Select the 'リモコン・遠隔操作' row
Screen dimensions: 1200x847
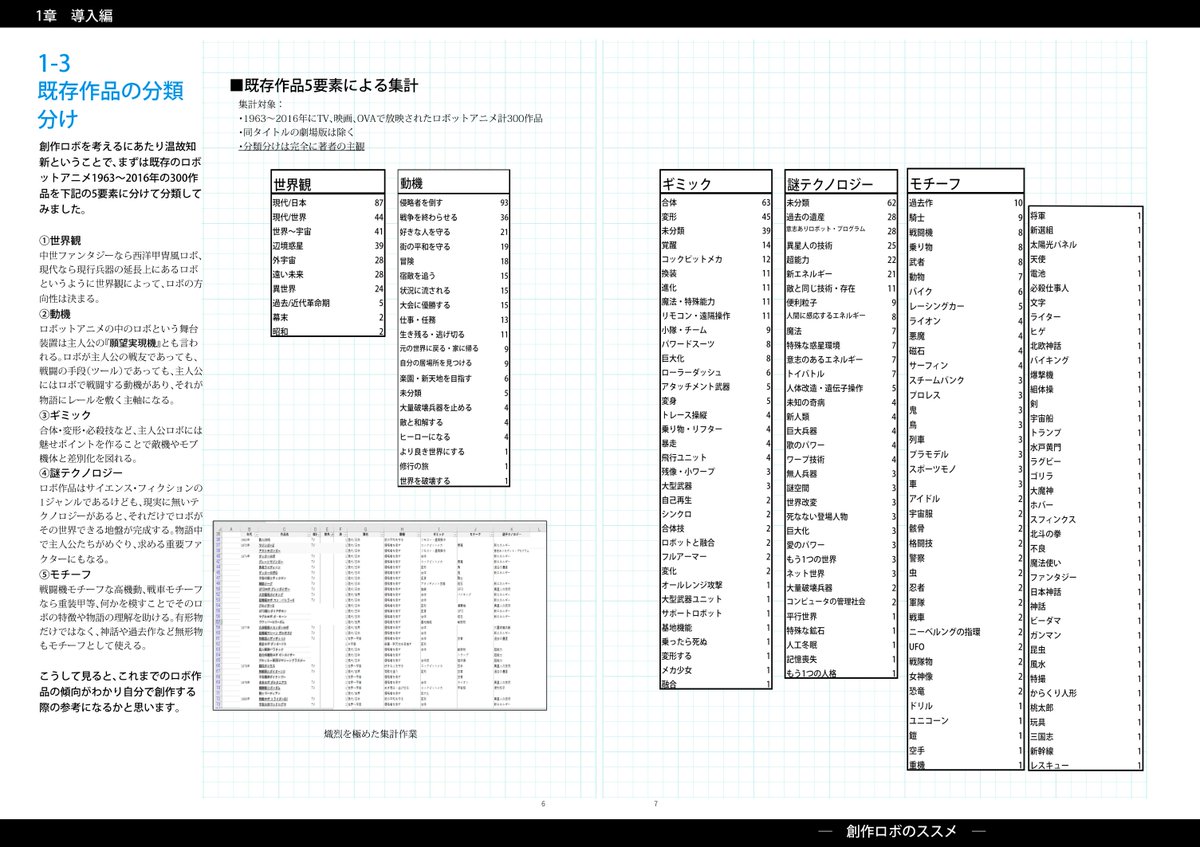tap(716, 316)
